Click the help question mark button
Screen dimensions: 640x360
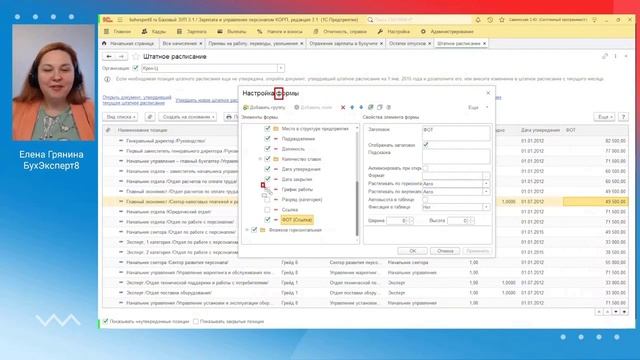pyautogui.click(x=623, y=117)
